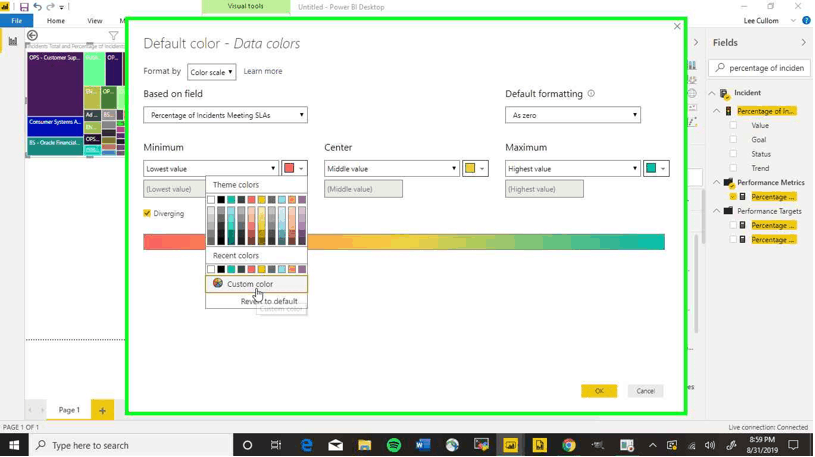Add a new page with plus button
Screen dimensions: 815x457
point(102,411)
